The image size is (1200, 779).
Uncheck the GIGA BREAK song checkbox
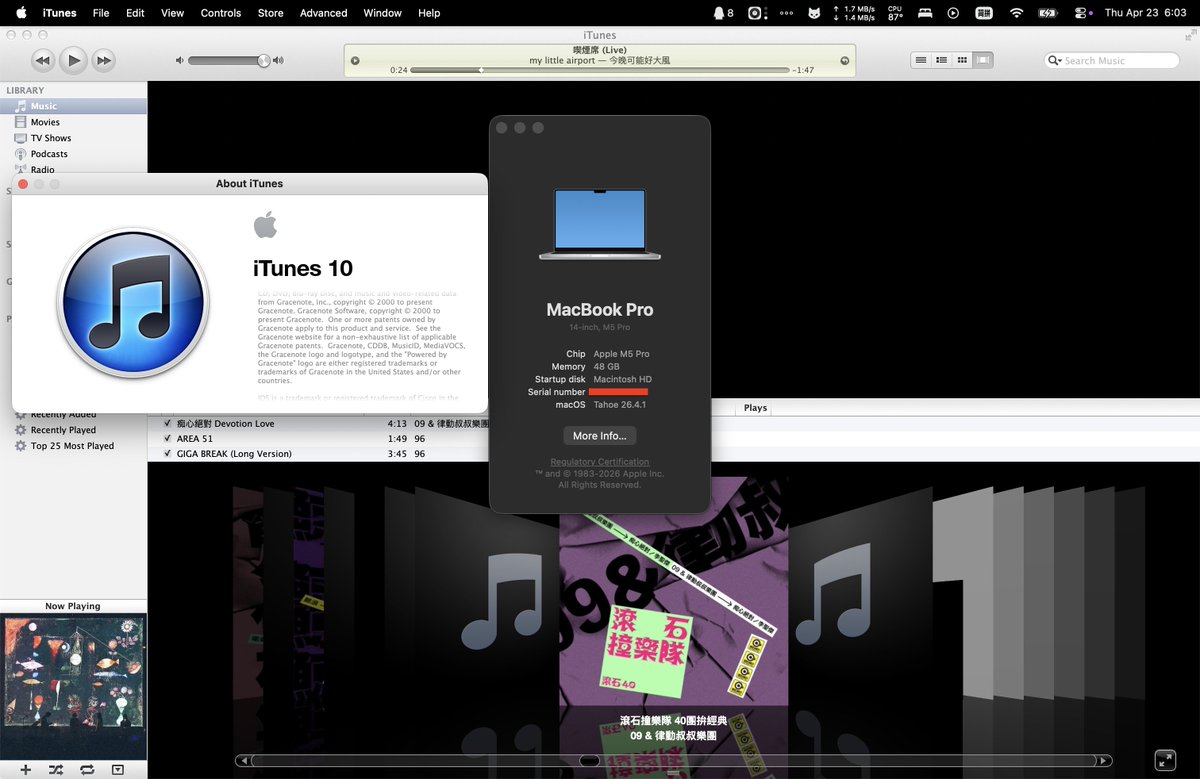click(x=167, y=454)
